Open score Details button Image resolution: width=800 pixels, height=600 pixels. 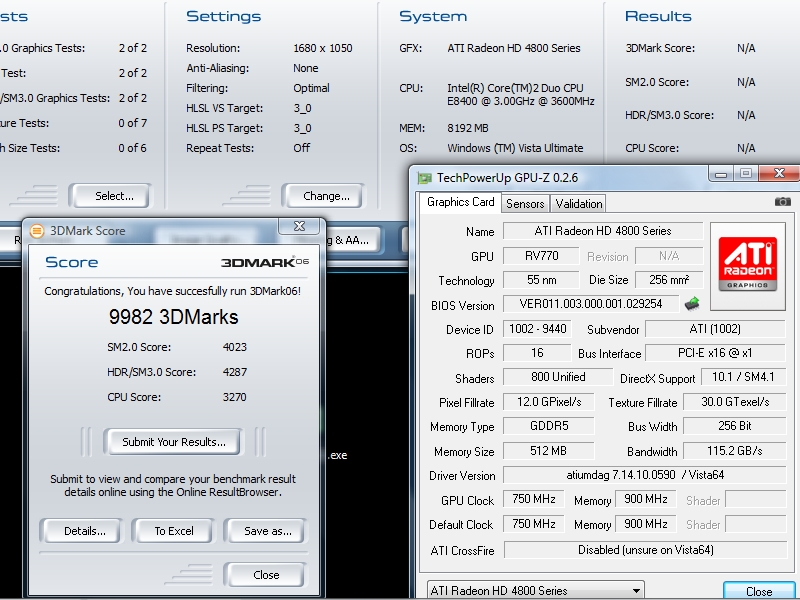pos(82,531)
